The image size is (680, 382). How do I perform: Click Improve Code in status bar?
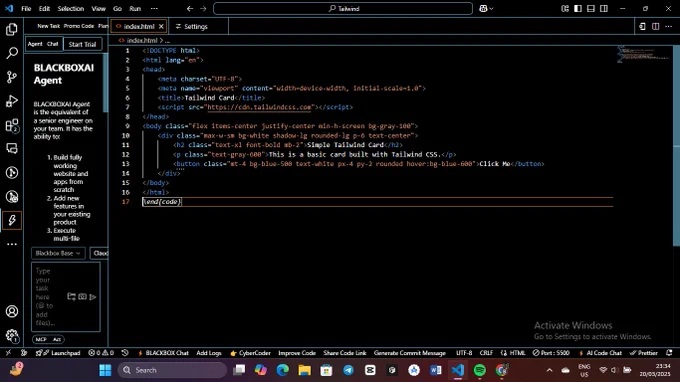point(297,353)
